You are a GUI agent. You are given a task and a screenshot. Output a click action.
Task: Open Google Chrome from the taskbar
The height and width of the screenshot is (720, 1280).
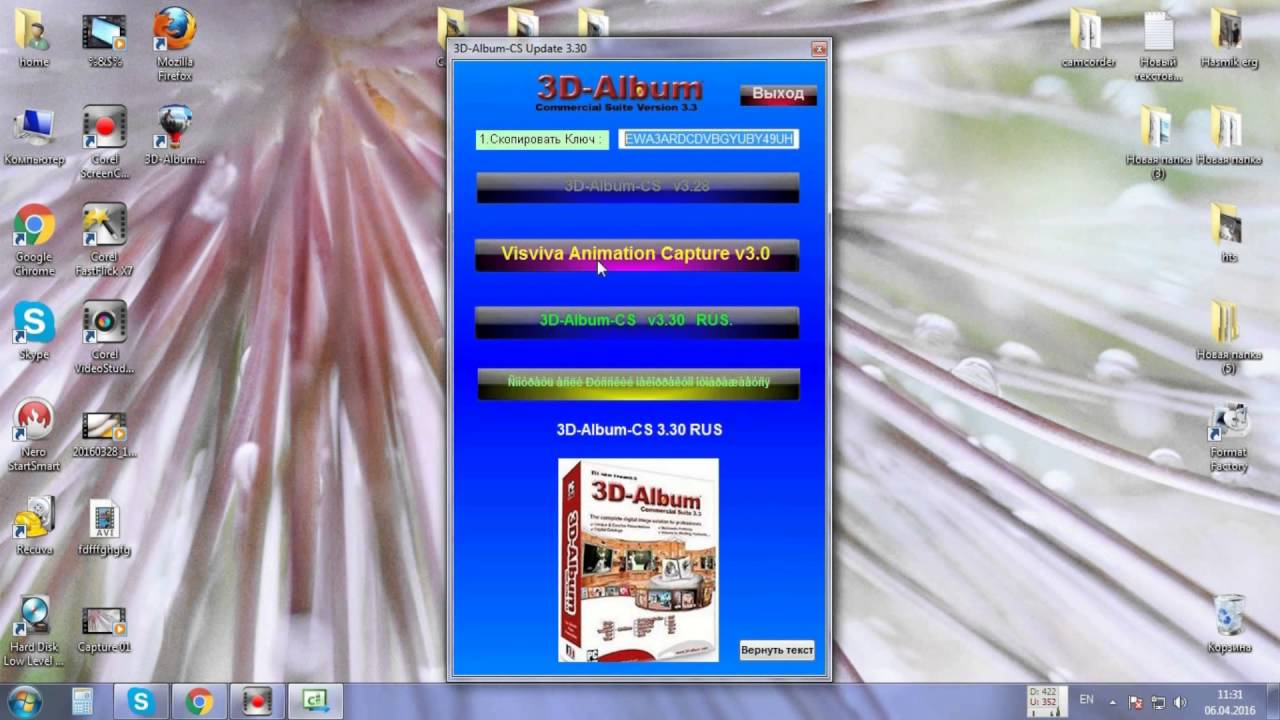pos(200,701)
